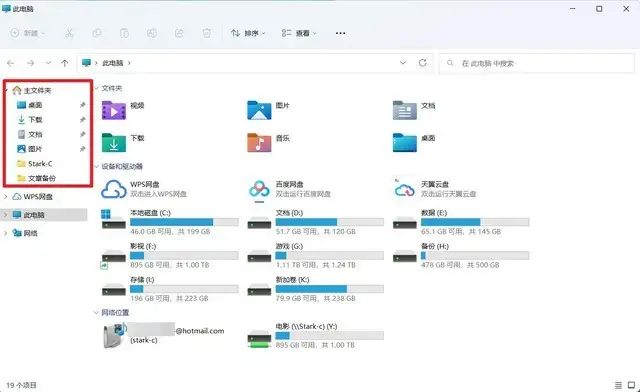Viewport: 640px width, 392px height.
Task: Click the Delete trash icon
Action: (x=207, y=33)
